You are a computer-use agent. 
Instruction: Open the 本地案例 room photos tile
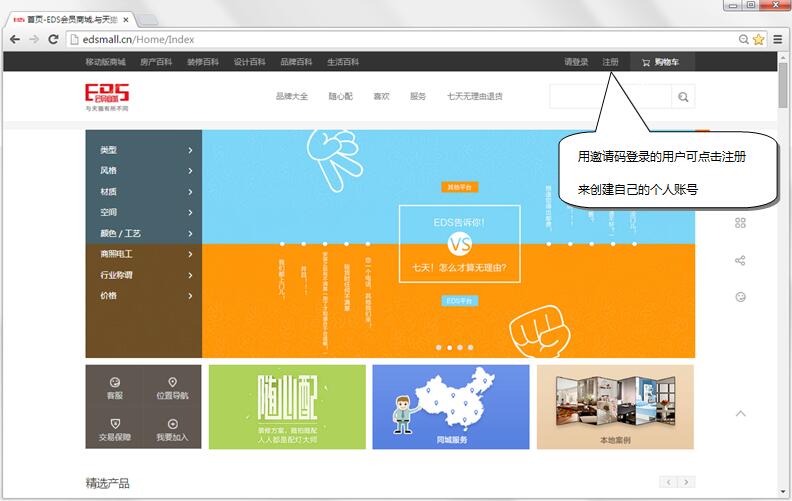(x=615, y=407)
